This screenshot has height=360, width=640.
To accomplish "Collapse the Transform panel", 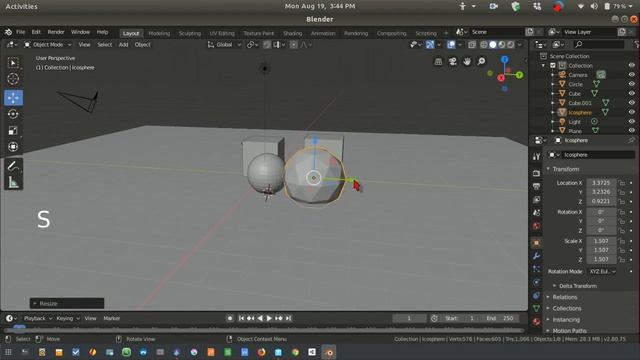I will click(565, 169).
